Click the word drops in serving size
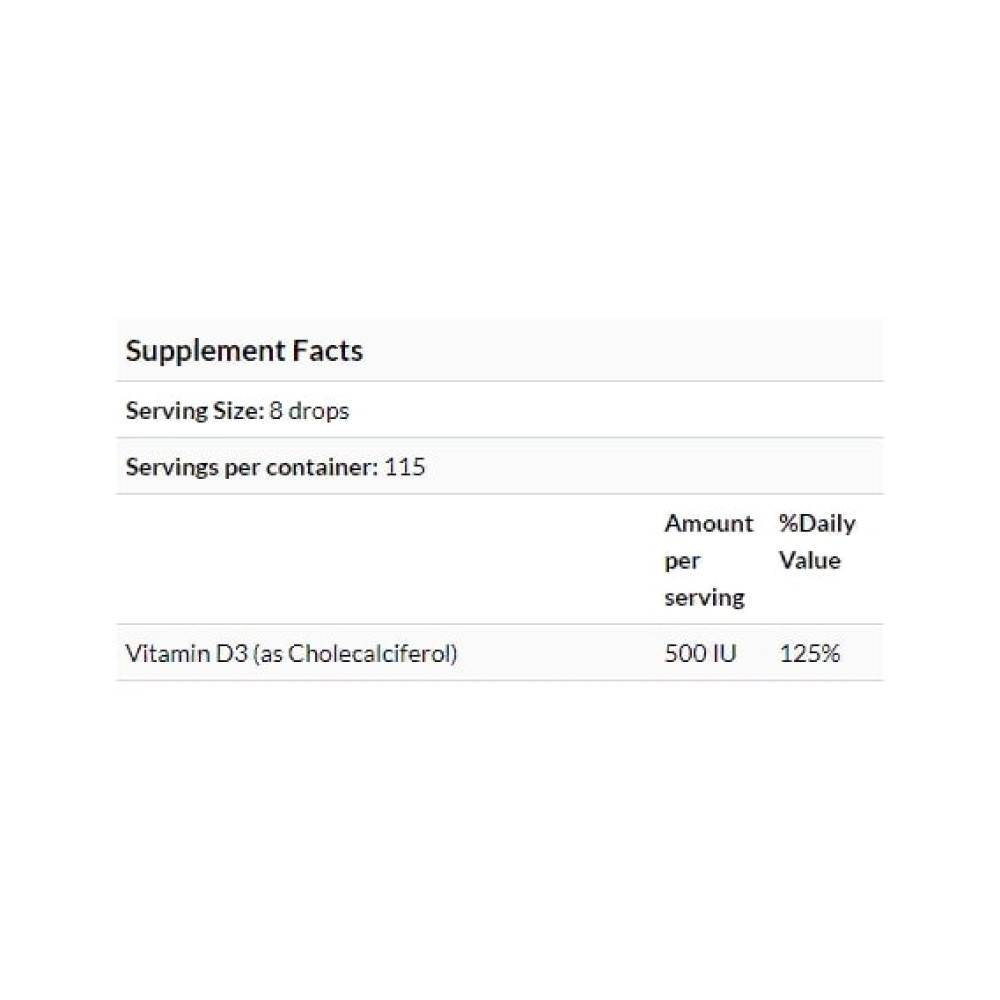The height and width of the screenshot is (1000, 1000). point(318,411)
